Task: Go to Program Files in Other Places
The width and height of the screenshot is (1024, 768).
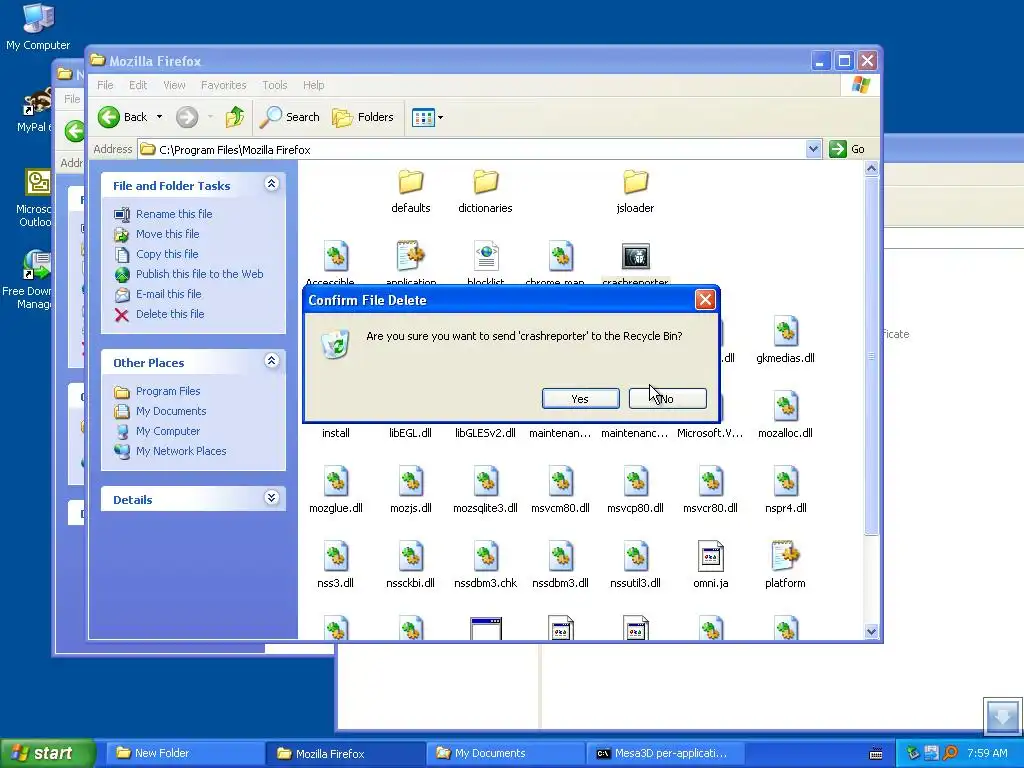Action: [x=168, y=391]
